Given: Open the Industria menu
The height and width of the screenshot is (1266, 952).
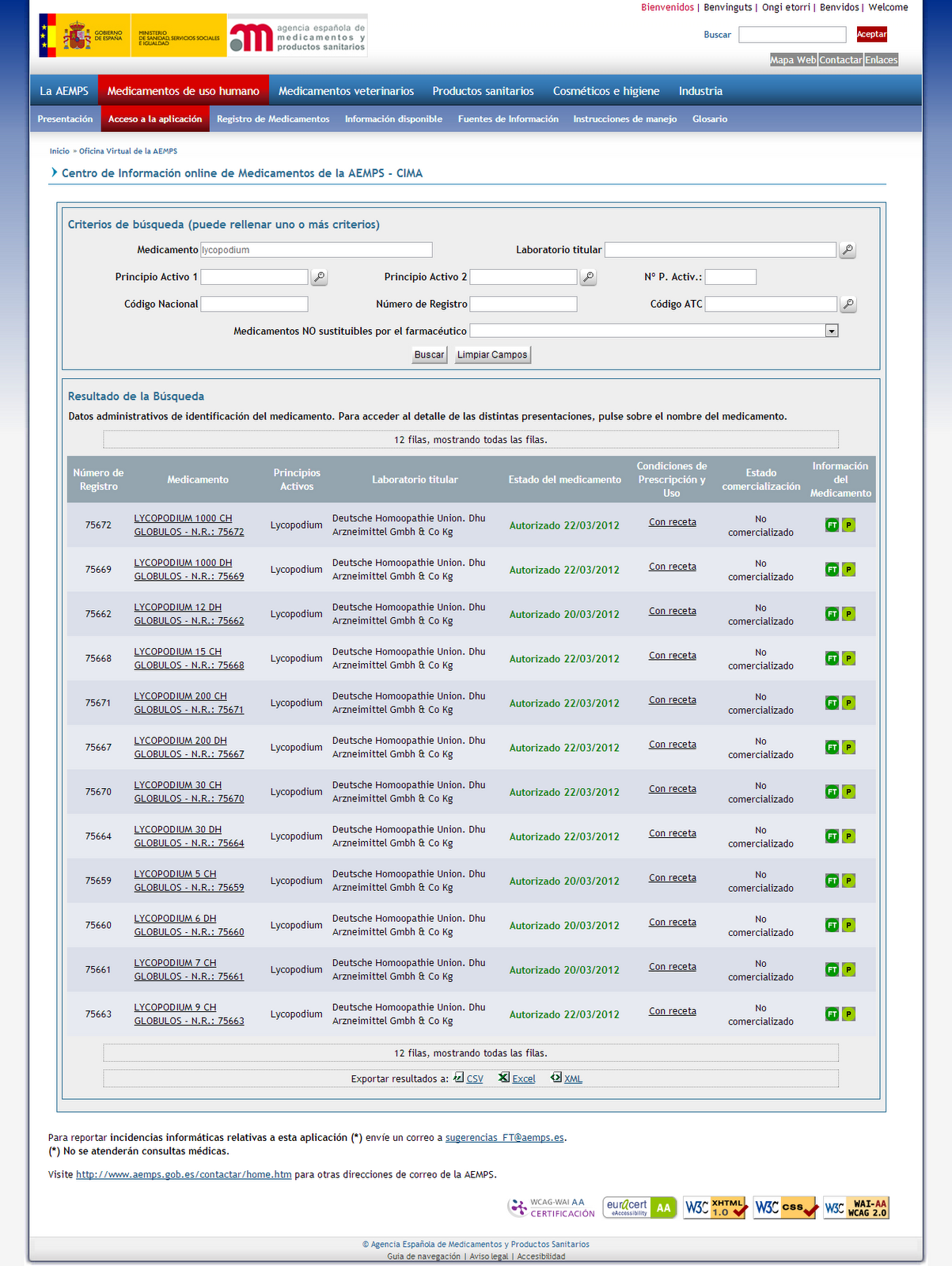Looking at the screenshot, I should click(700, 91).
